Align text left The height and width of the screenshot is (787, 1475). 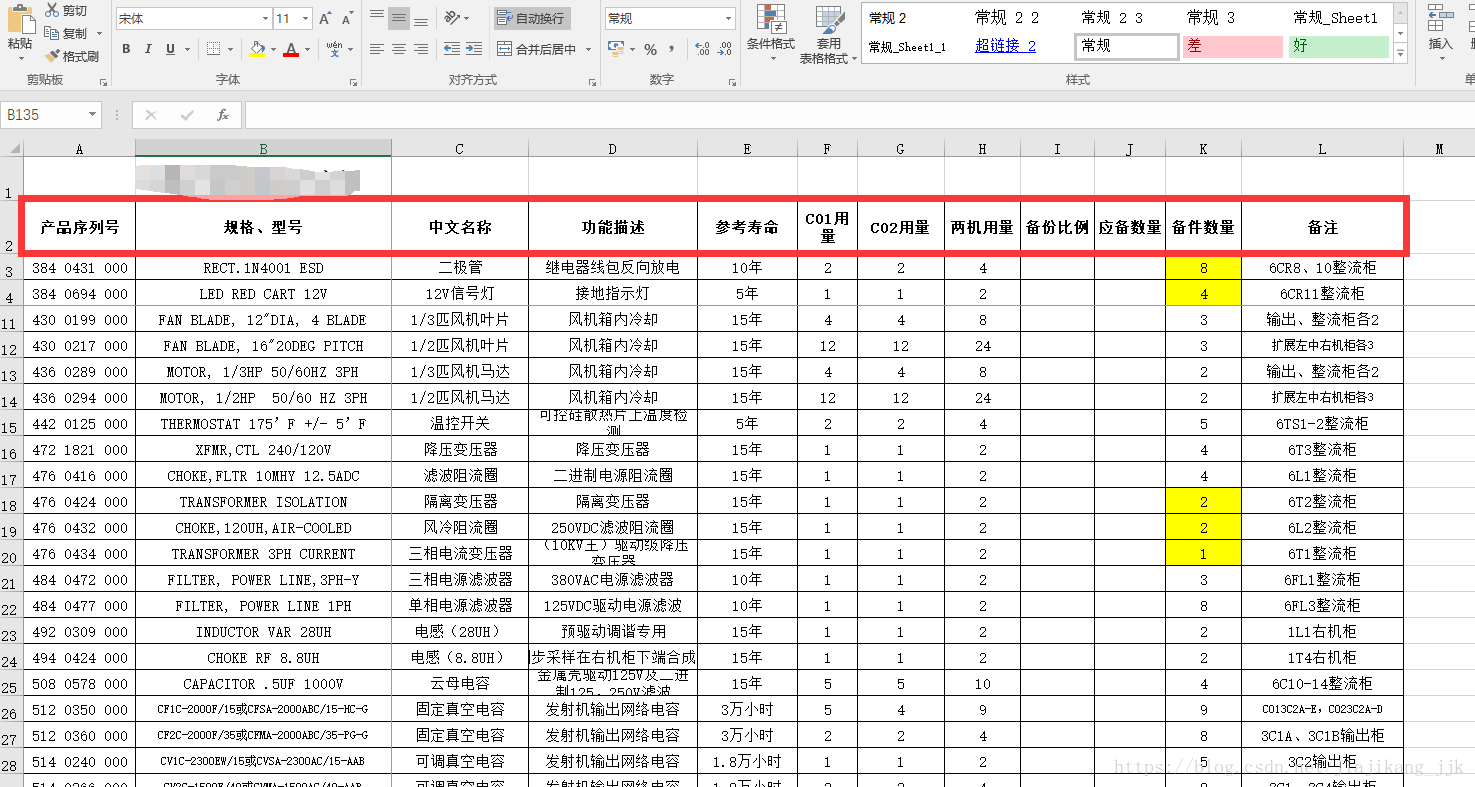(x=377, y=48)
